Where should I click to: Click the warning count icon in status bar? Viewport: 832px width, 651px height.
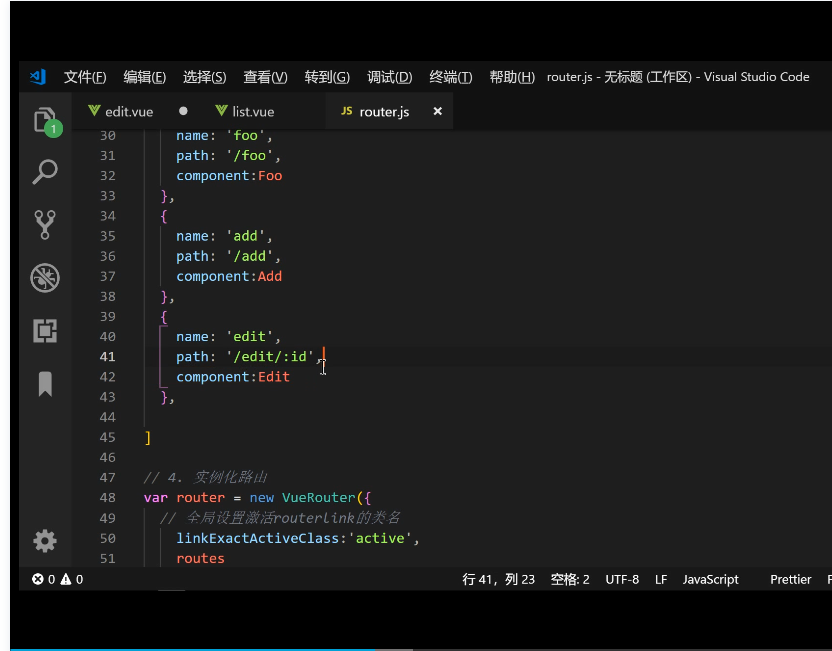66,579
